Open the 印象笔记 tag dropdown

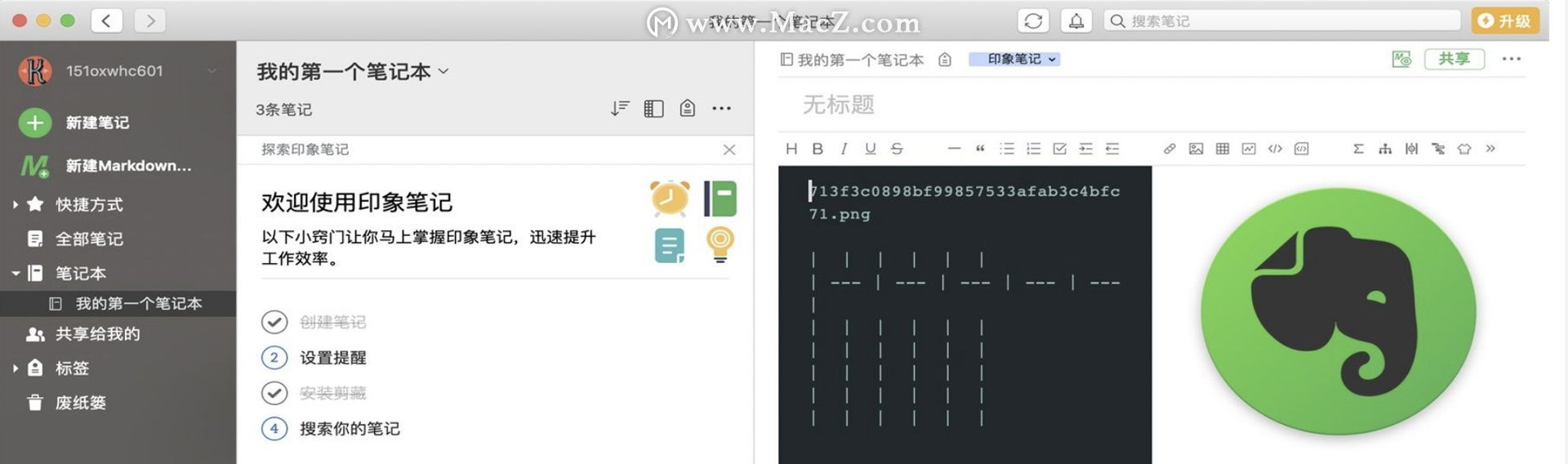point(1014,59)
